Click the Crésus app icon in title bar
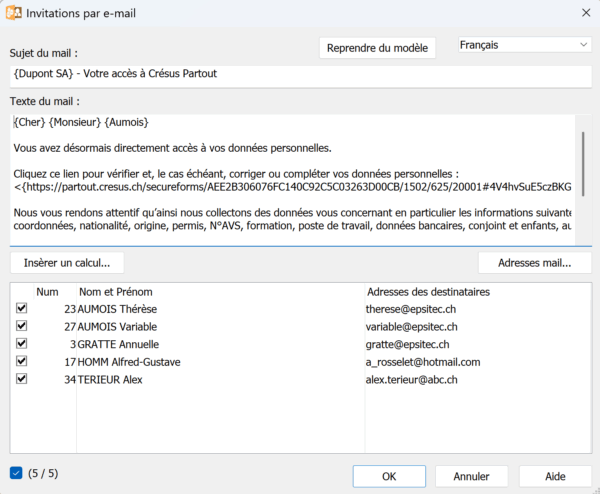 pos(15,13)
